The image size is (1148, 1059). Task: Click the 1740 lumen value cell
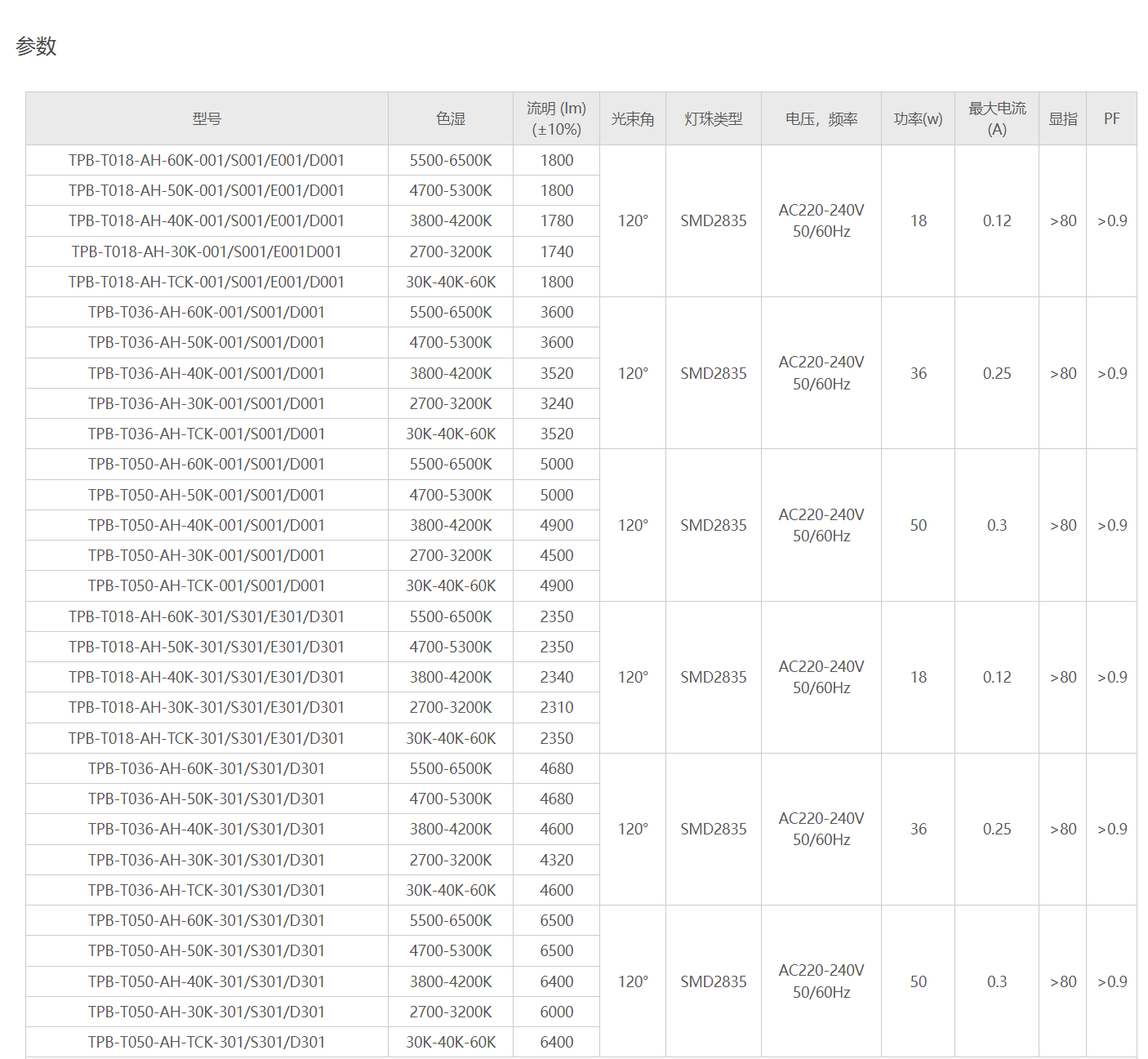(x=557, y=251)
